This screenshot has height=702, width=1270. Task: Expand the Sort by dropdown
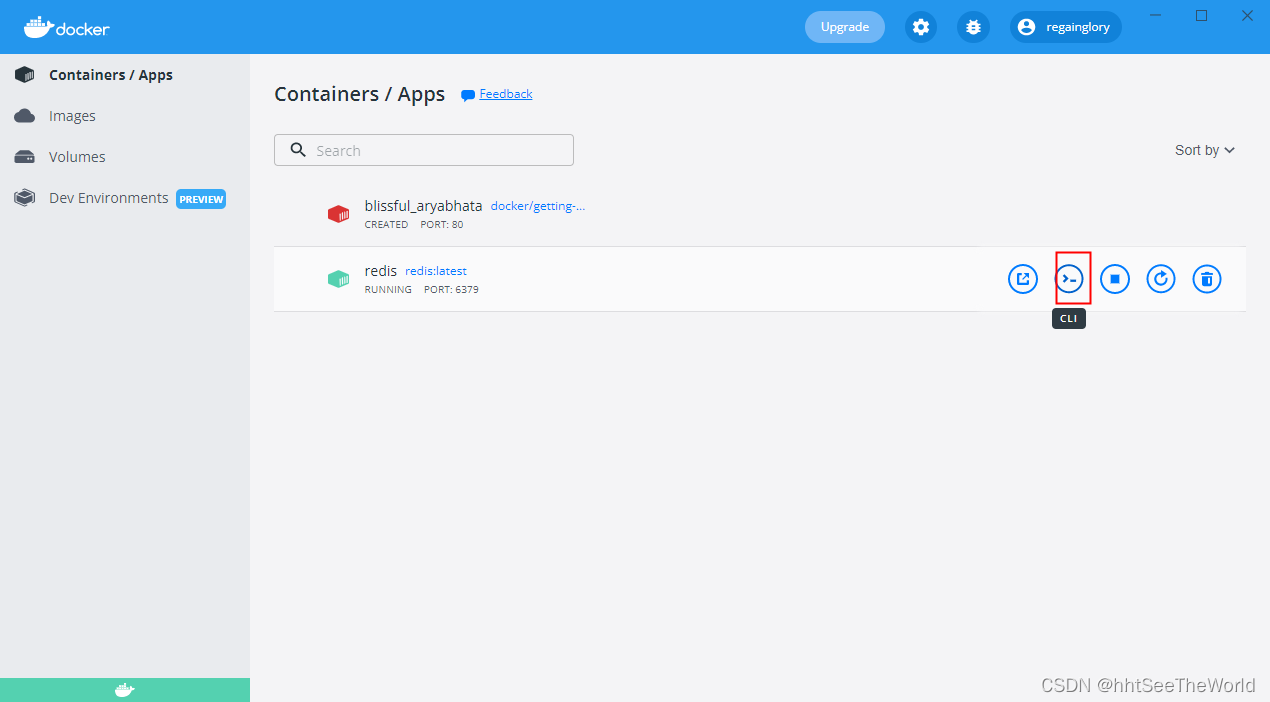tap(1205, 150)
